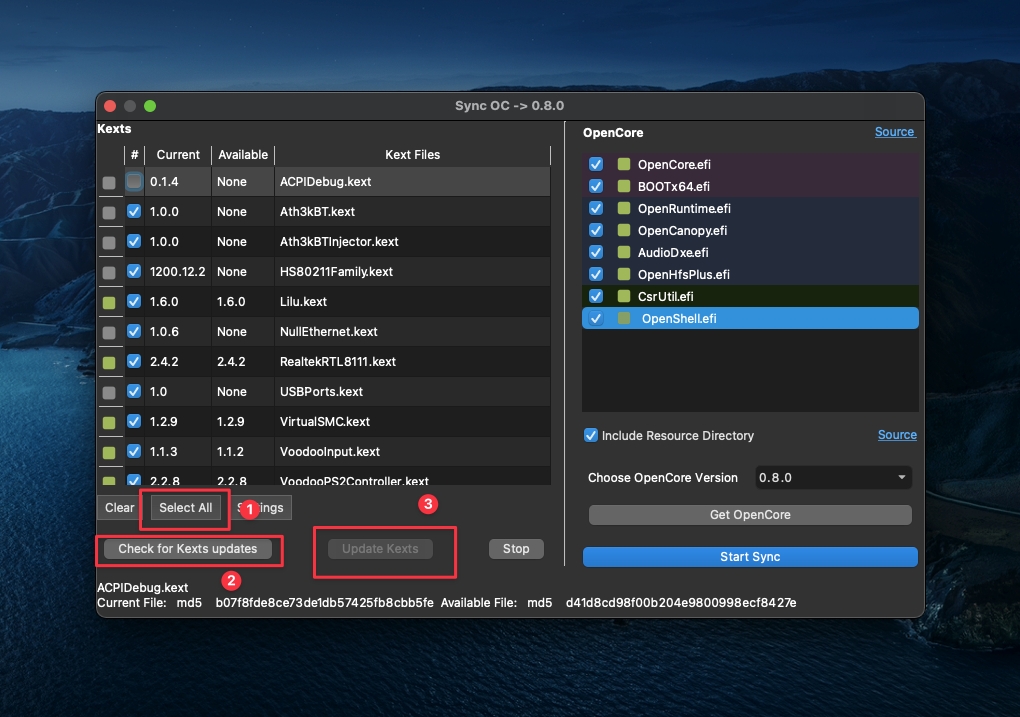Click the Get OpenCore button

(x=750, y=515)
